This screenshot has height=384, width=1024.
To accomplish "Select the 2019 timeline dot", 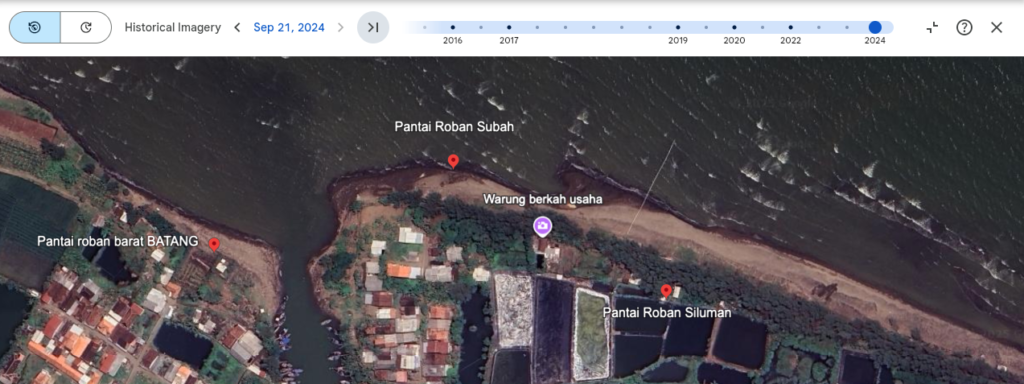I will coord(678,27).
